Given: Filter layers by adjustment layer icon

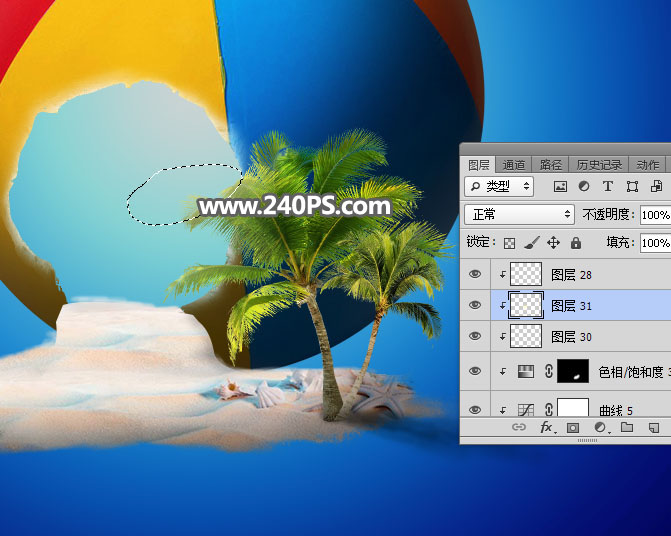Looking at the screenshot, I should [584, 186].
